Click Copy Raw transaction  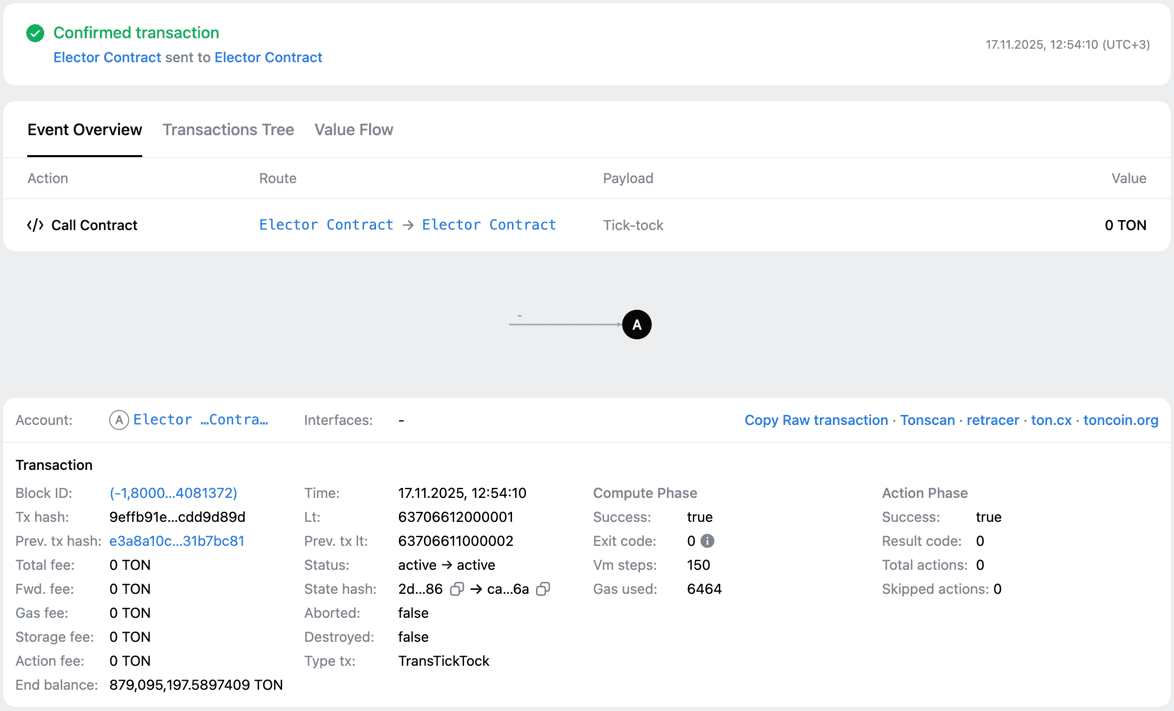point(816,421)
